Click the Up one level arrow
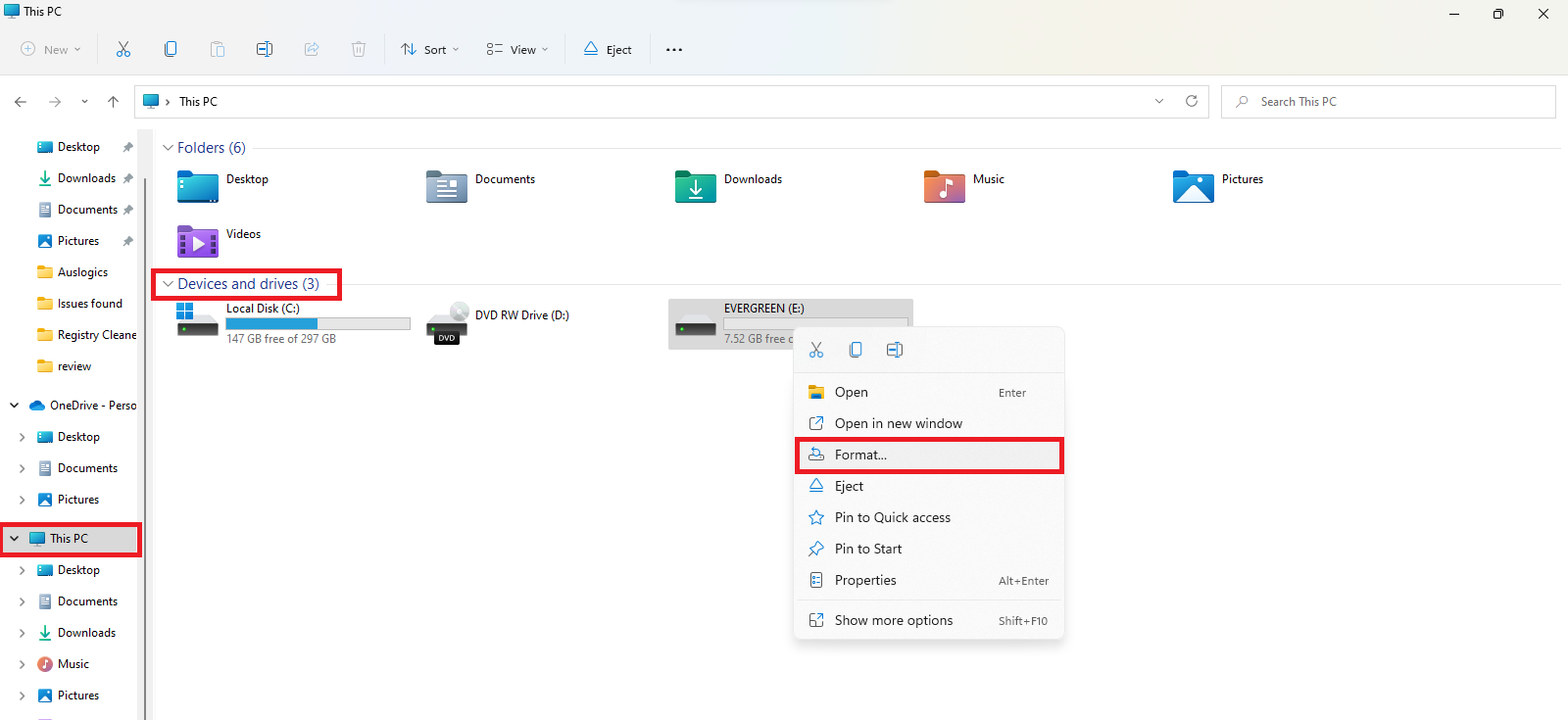 pyautogui.click(x=114, y=102)
